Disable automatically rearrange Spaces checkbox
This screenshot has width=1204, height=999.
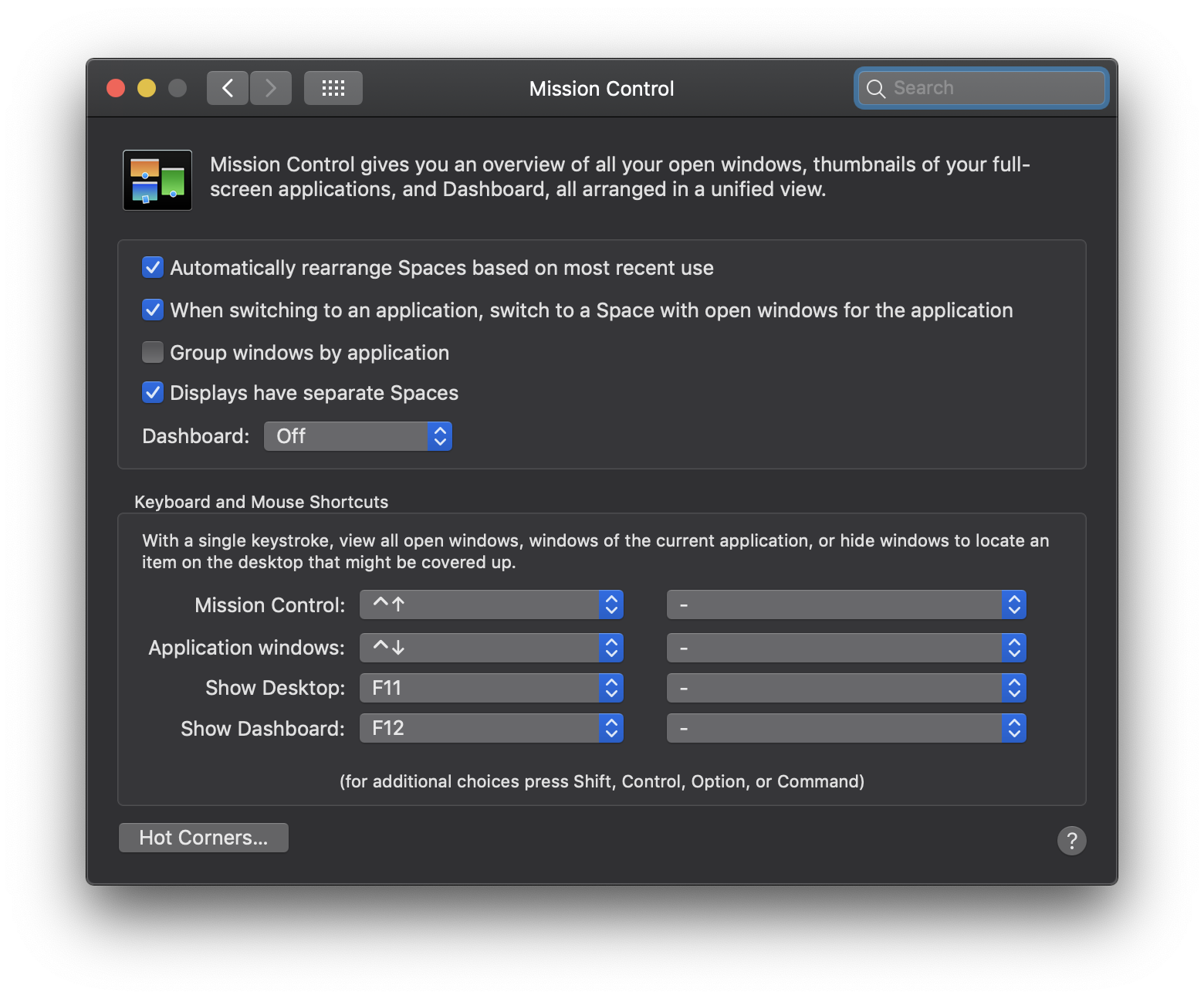[x=153, y=268]
